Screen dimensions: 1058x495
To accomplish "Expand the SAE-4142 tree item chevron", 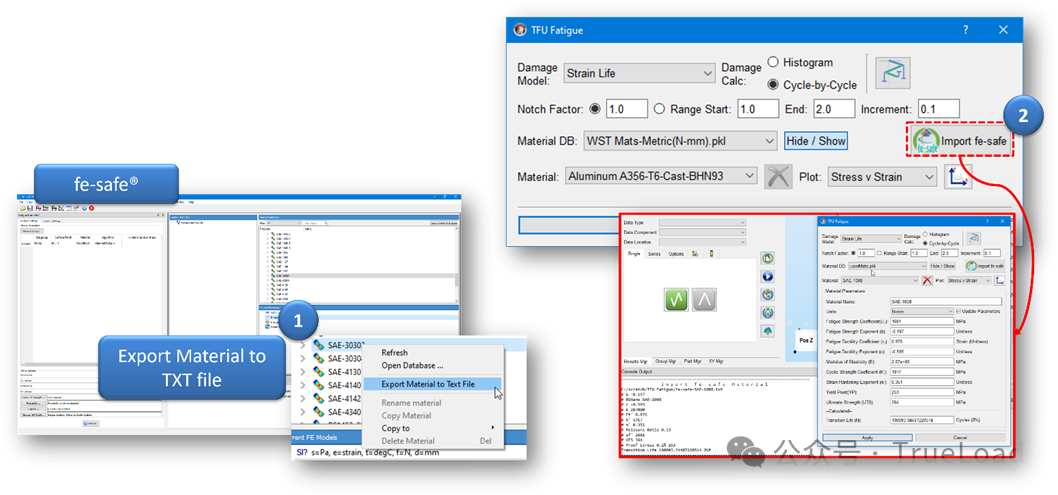I will pos(303,399).
